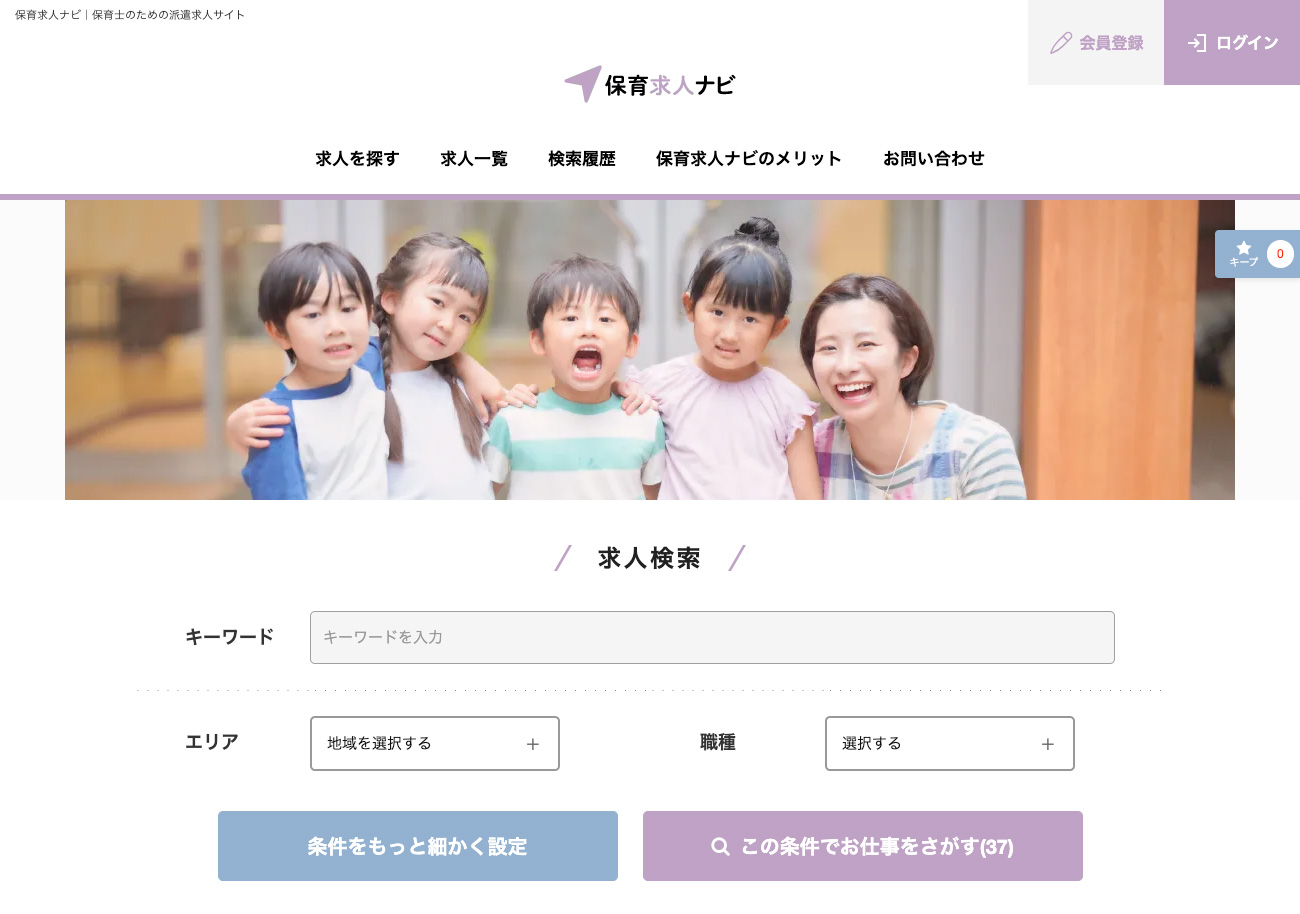Click the pencil icon beside 会員登録
This screenshot has height=914, width=1300.
(1061, 43)
